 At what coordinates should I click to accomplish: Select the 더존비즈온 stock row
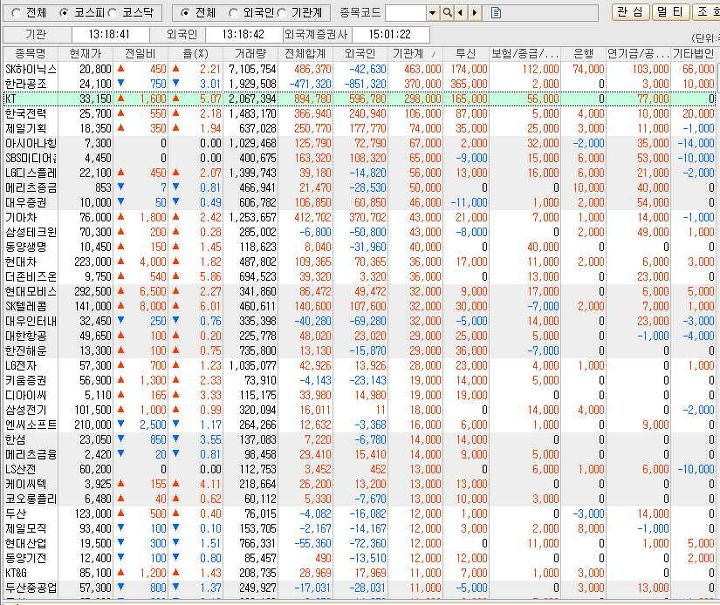click(360, 276)
